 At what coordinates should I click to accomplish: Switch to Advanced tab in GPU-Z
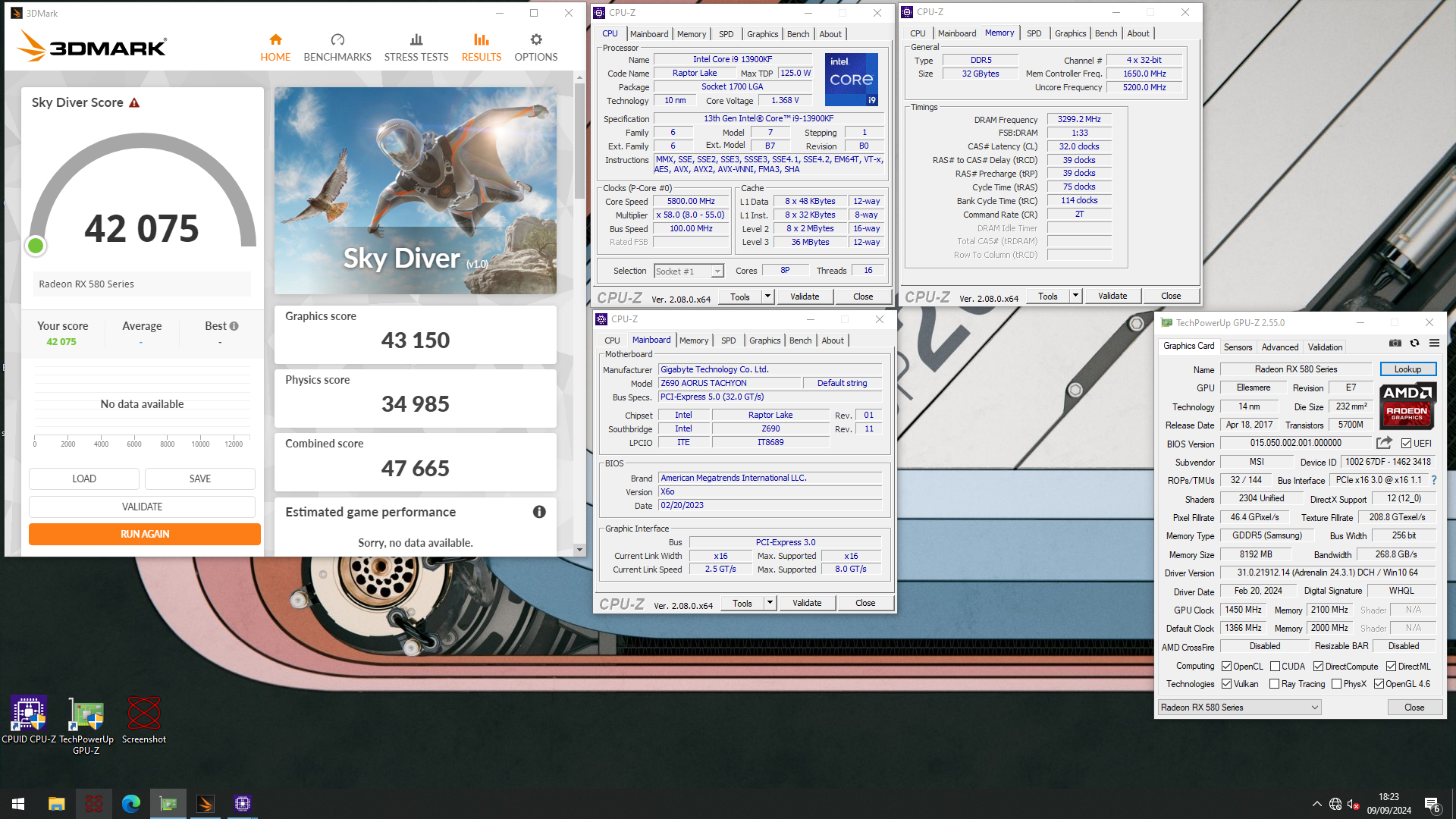tap(1280, 347)
